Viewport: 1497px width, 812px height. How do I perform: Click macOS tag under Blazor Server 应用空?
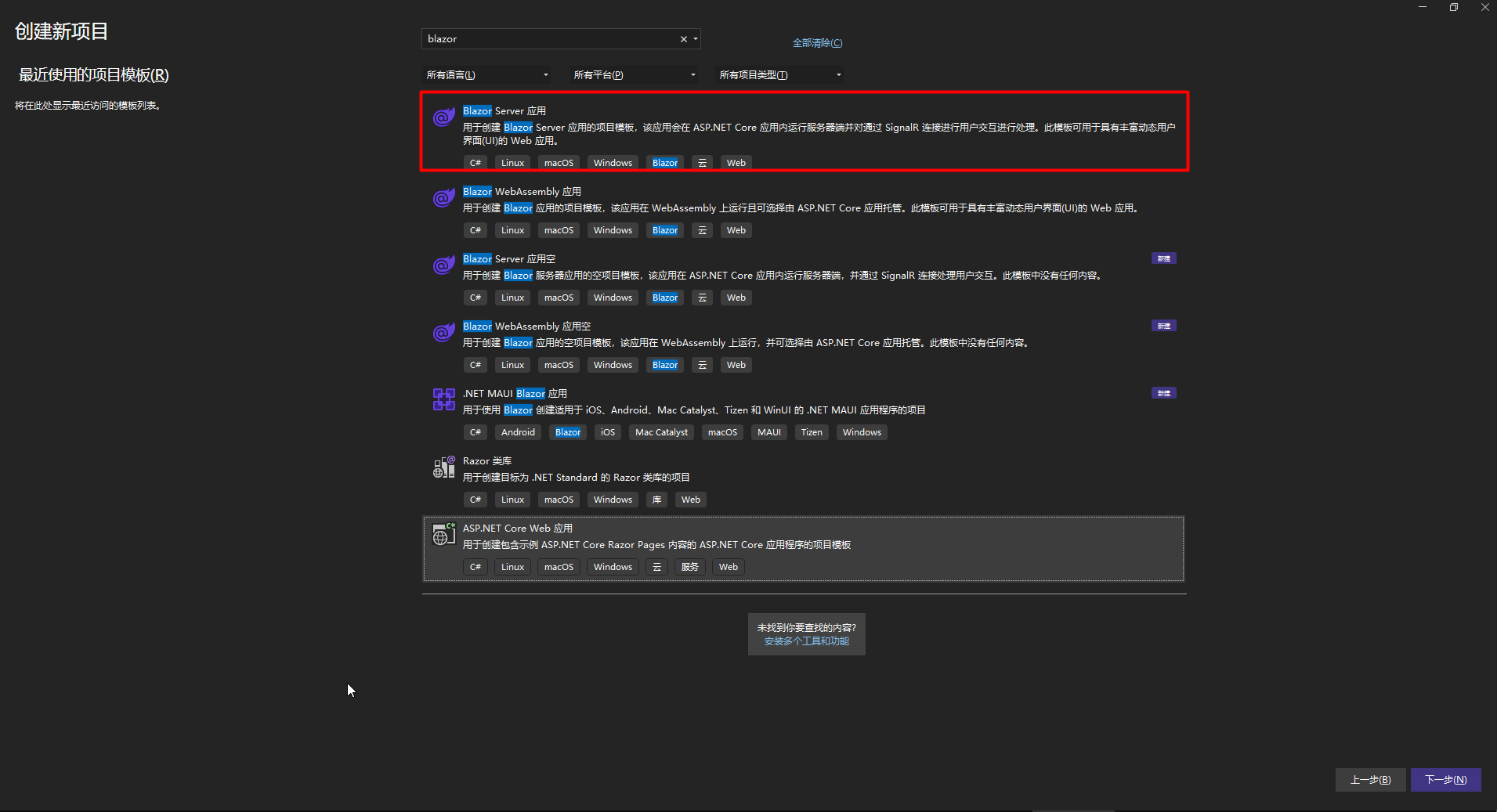click(559, 298)
